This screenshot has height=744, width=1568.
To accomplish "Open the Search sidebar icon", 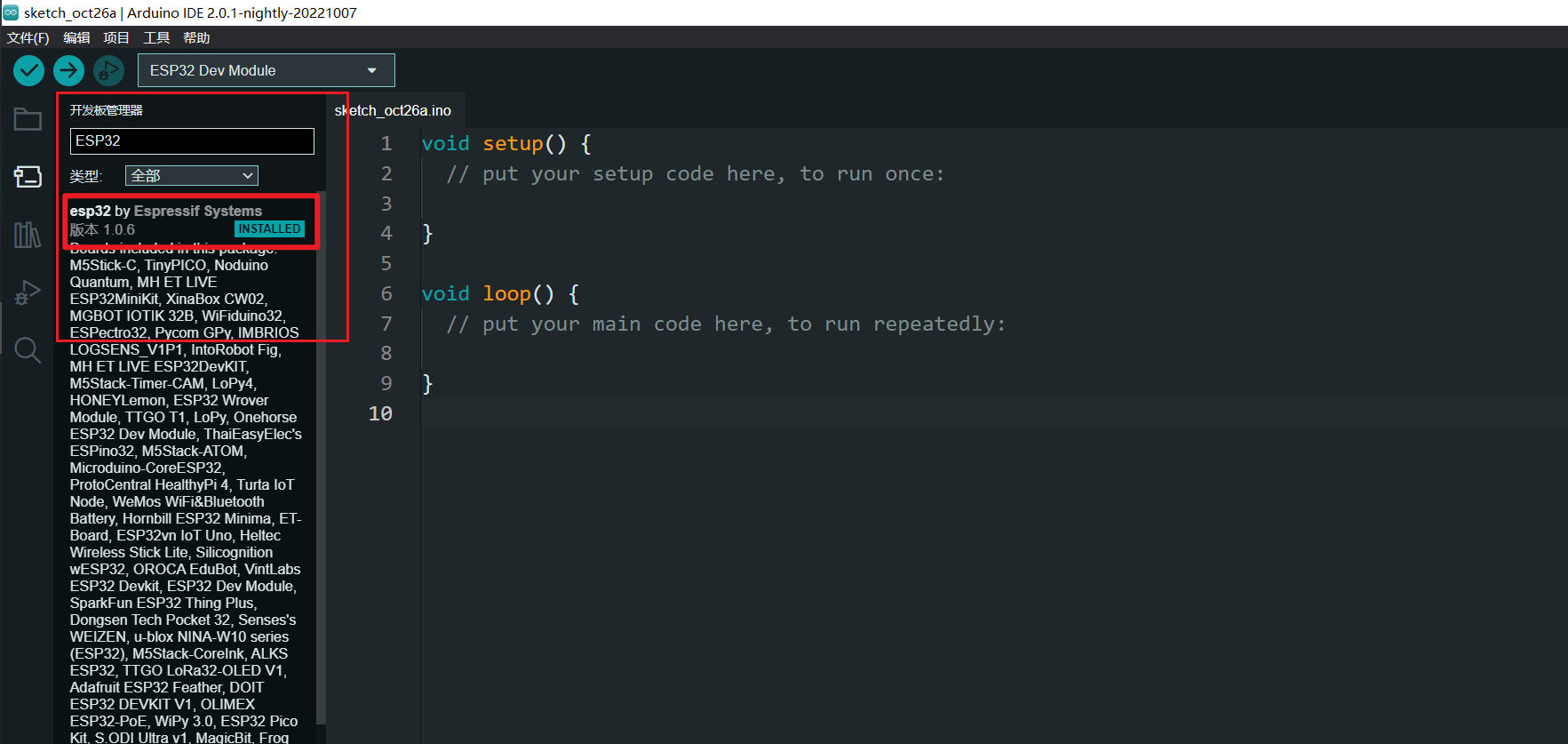I will click(28, 350).
